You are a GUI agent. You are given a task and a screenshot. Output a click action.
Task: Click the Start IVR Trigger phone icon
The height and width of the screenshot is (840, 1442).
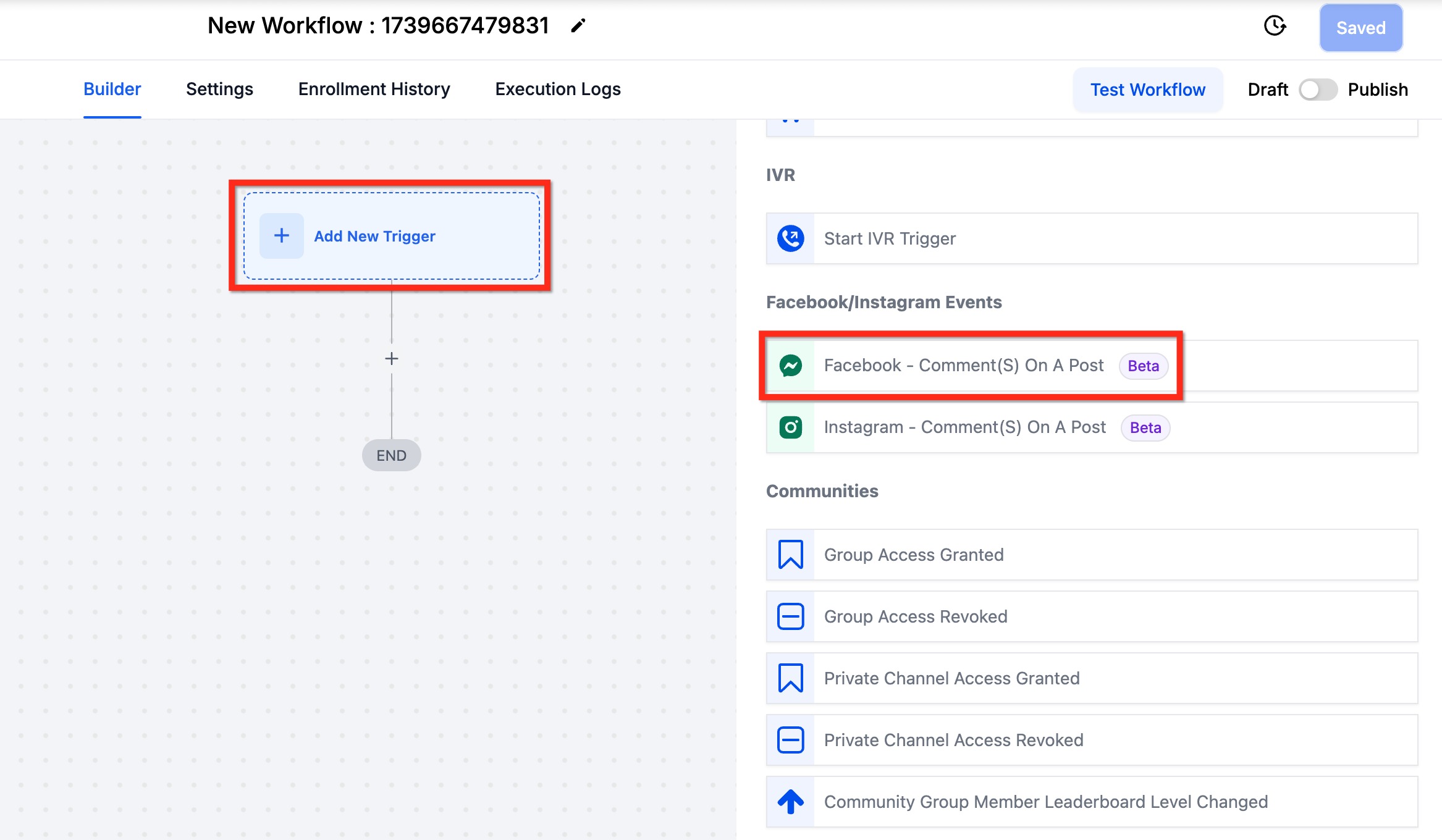pos(790,238)
